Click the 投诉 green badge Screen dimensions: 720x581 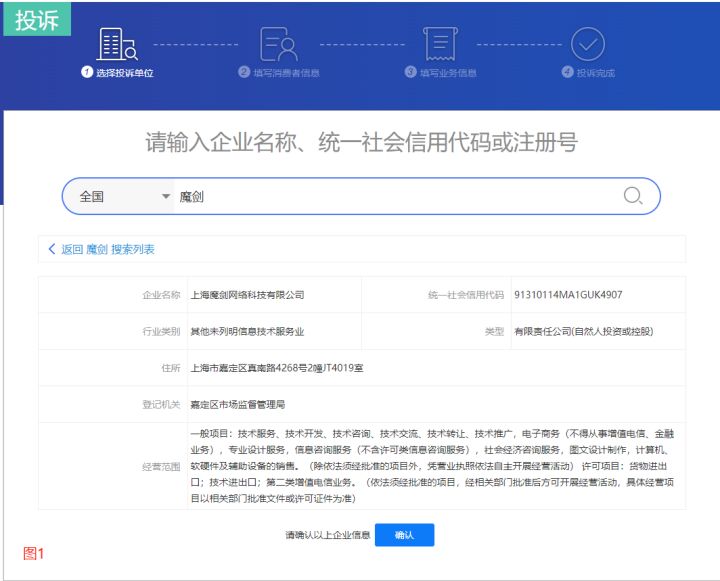37,19
